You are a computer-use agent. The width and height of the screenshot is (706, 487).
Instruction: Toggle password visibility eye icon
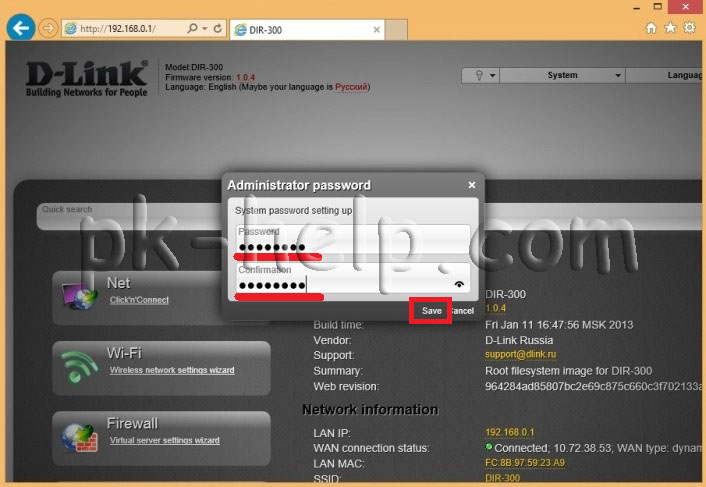click(459, 284)
